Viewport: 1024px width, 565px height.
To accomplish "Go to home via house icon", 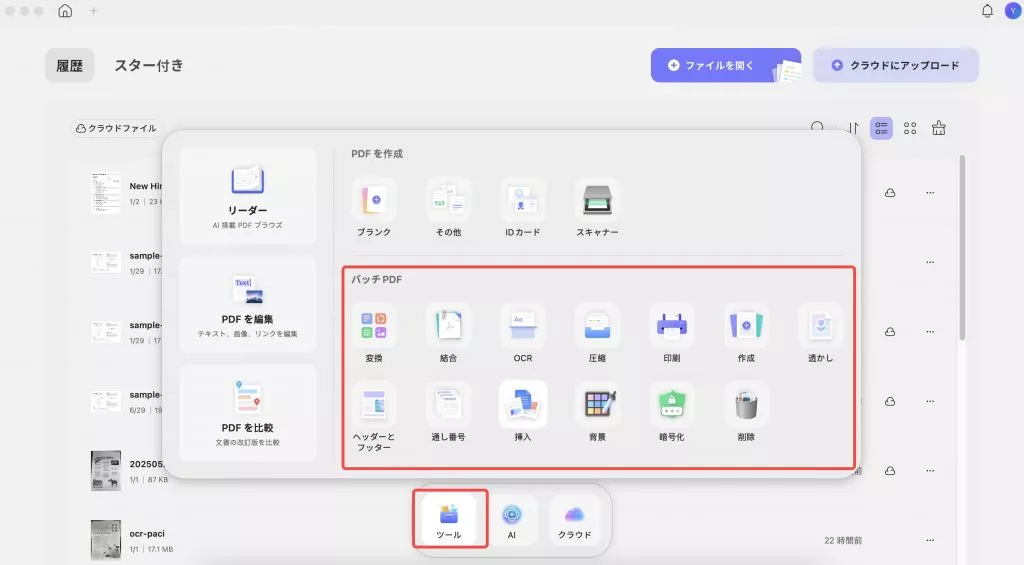I will pyautogui.click(x=65, y=11).
